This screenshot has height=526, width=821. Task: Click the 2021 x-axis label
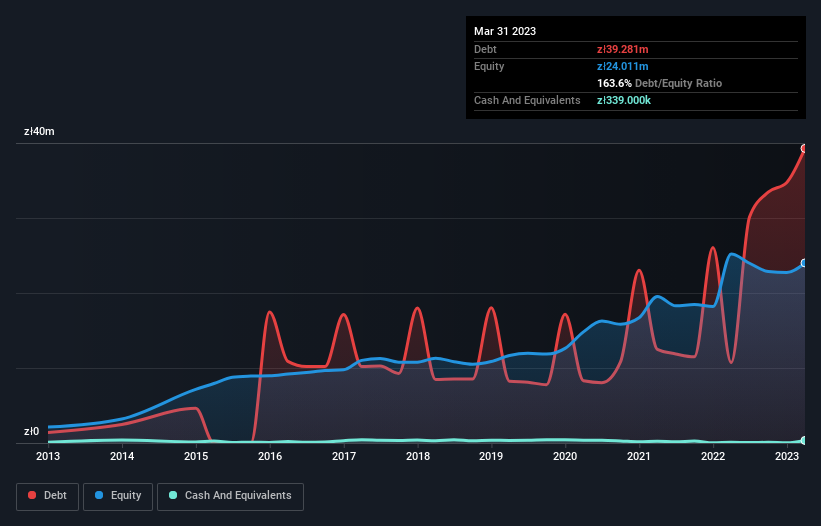tap(639, 456)
